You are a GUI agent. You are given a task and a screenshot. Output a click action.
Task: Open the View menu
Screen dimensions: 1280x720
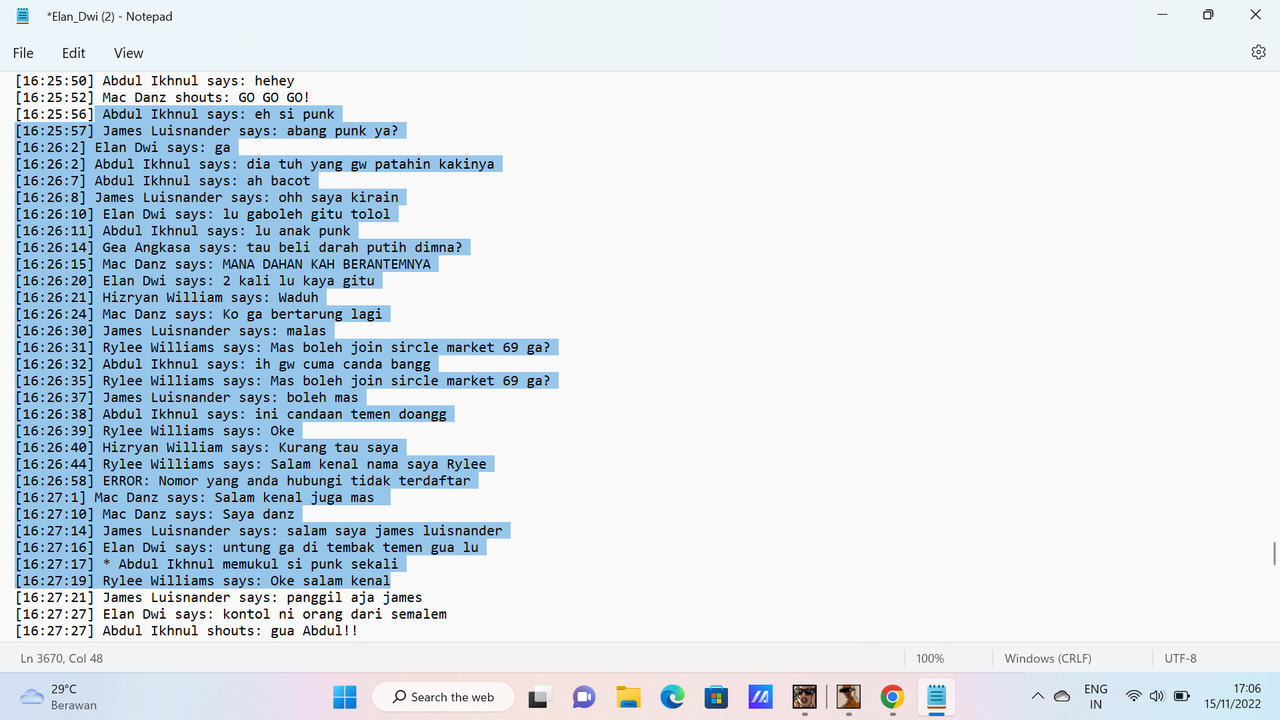pos(128,53)
